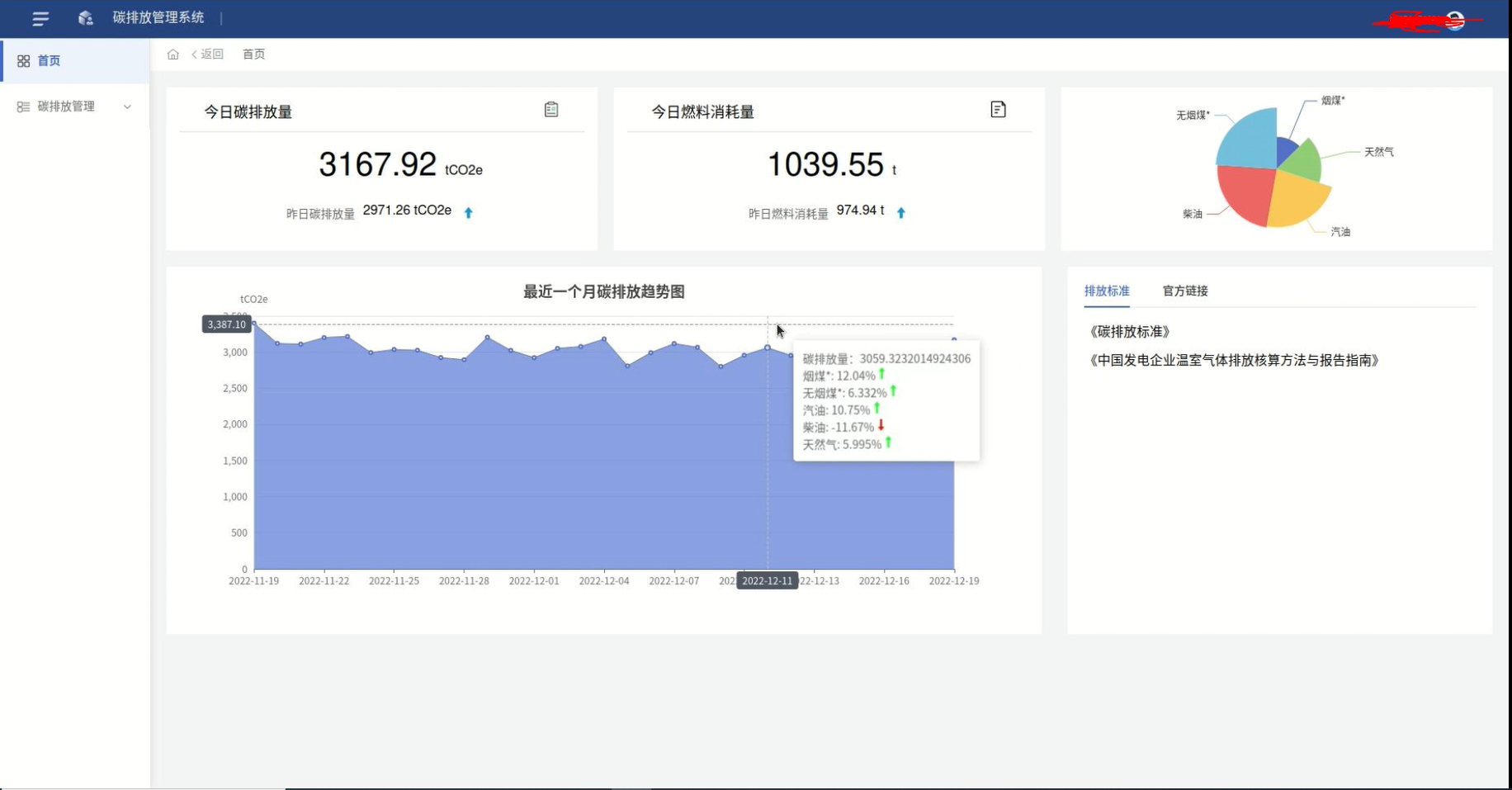Viewport: 1512px width, 790px height.
Task: Click the 首页 sidebar grid icon
Action: point(23,61)
